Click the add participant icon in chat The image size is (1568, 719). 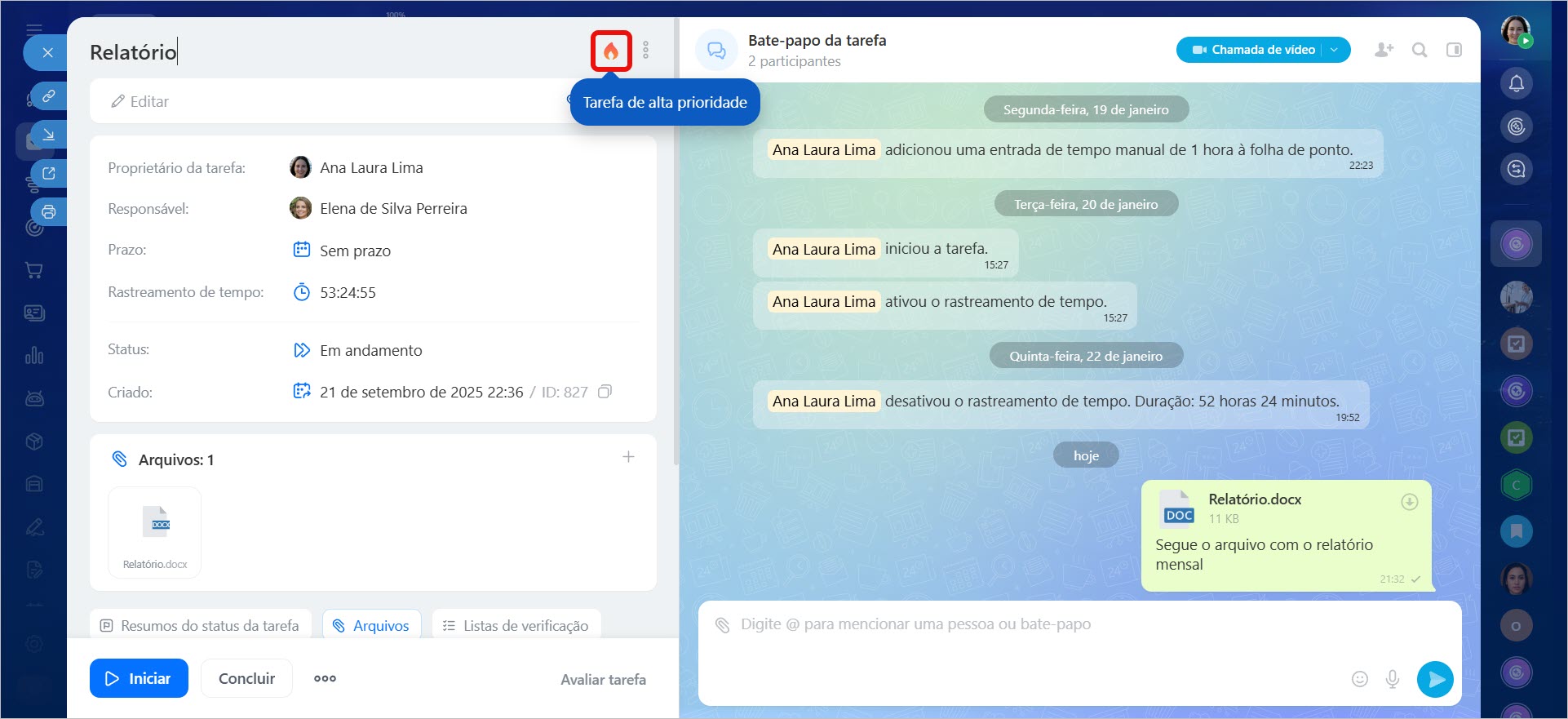[x=1384, y=50]
